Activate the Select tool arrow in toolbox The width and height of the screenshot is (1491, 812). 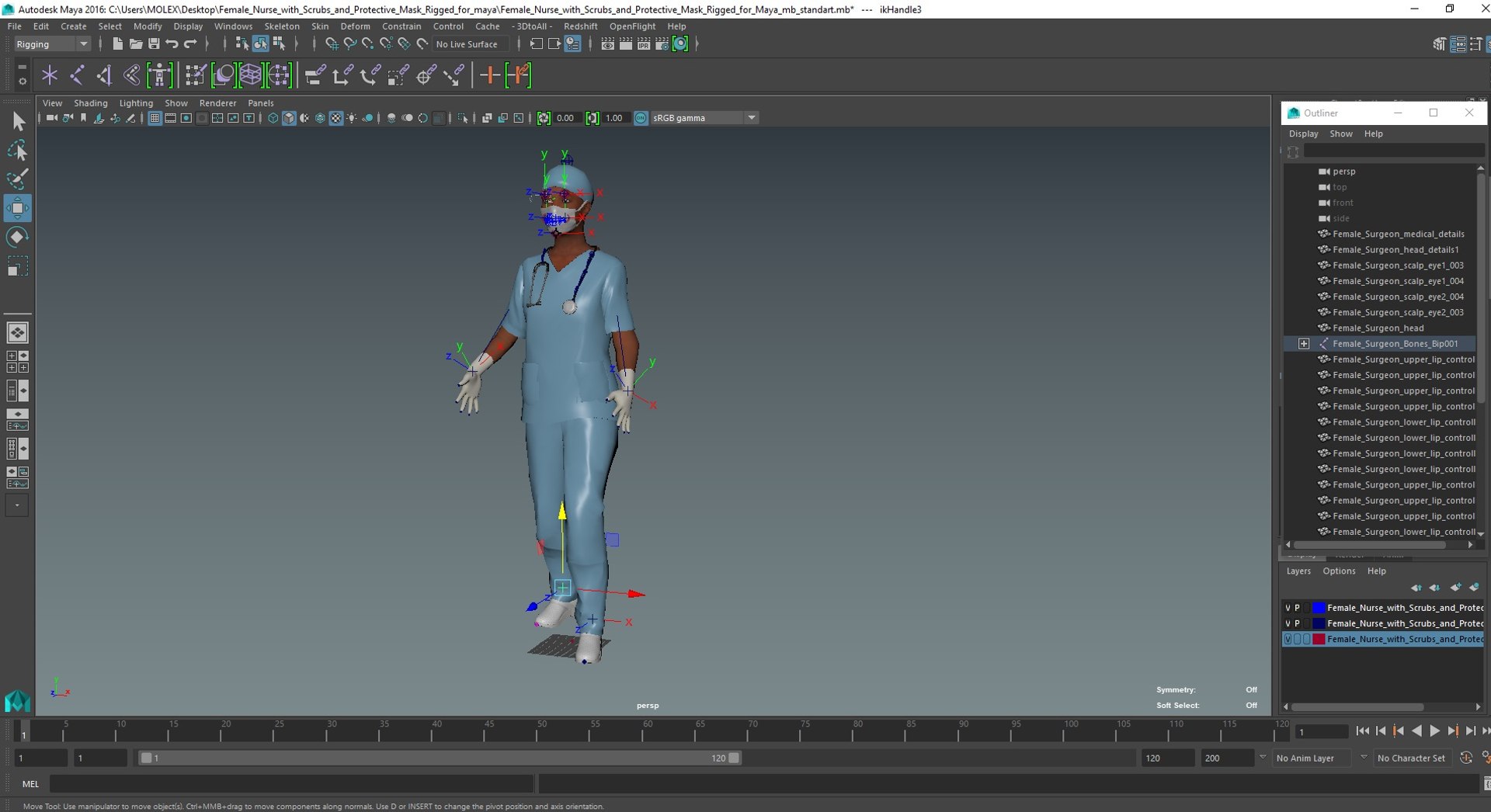click(18, 121)
